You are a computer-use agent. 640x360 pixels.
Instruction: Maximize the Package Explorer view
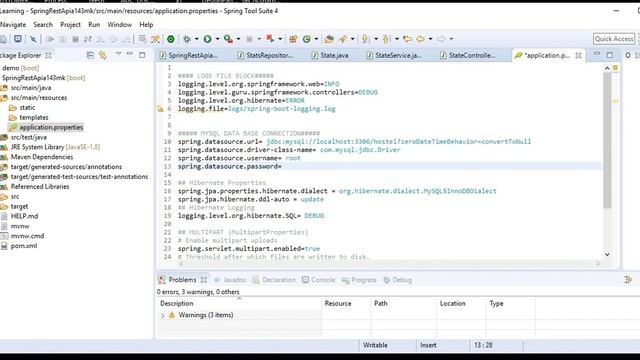click(x=142, y=55)
